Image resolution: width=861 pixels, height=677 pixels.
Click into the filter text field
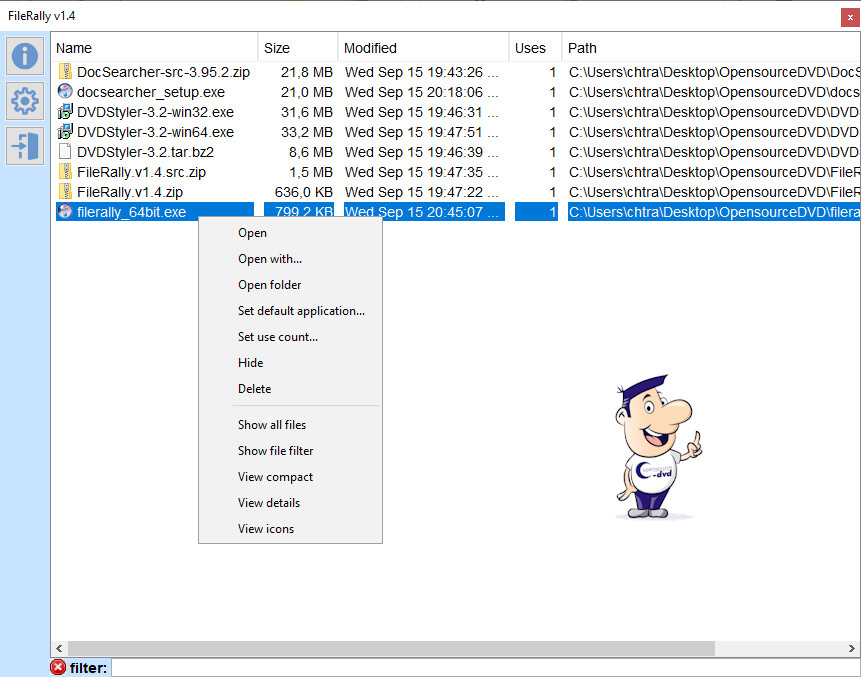coord(480,667)
